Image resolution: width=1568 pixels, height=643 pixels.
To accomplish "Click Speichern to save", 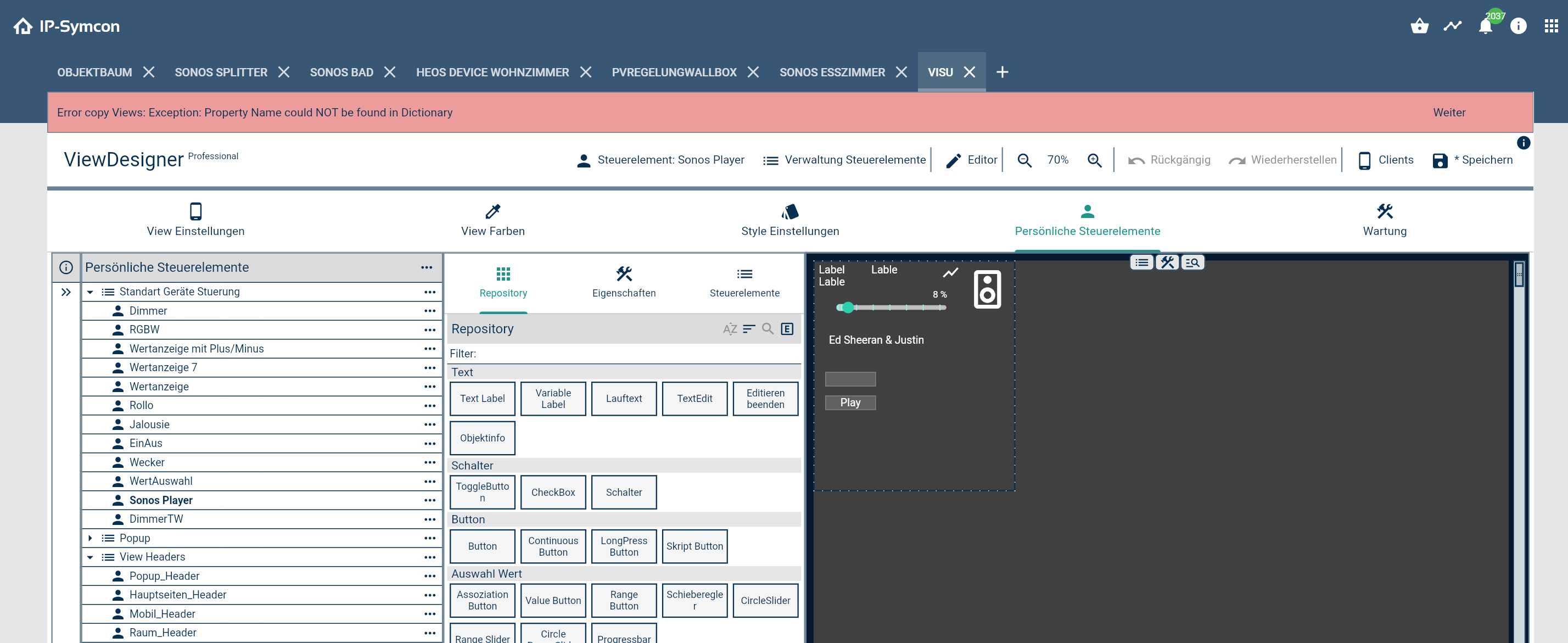I will [x=1471, y=160].
